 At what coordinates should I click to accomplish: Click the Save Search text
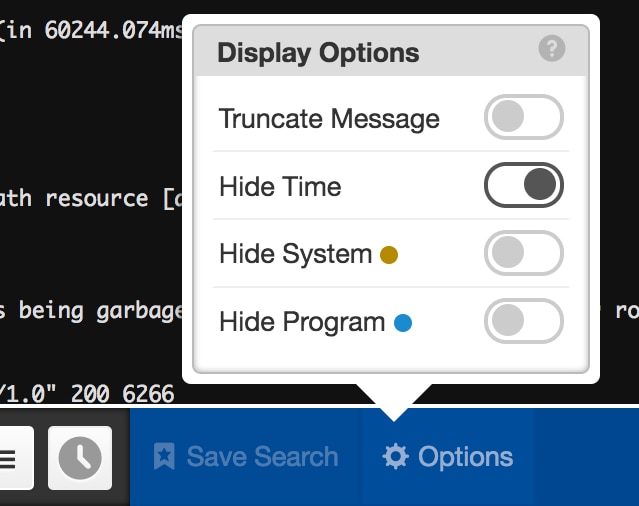pyautogui.click(x=262, y=456)
